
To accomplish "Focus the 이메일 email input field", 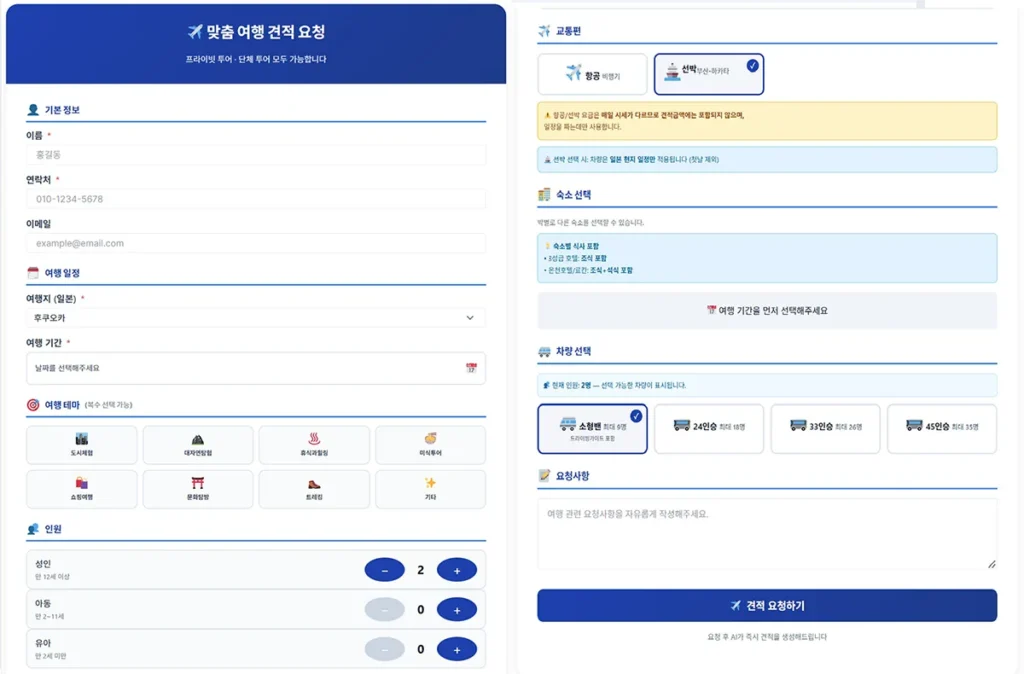I will click(256, 244).
